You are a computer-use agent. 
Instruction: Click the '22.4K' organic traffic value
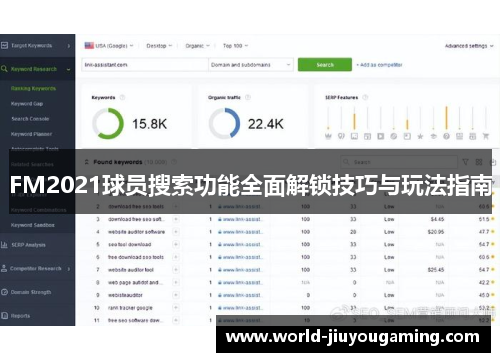pos(266,124)
